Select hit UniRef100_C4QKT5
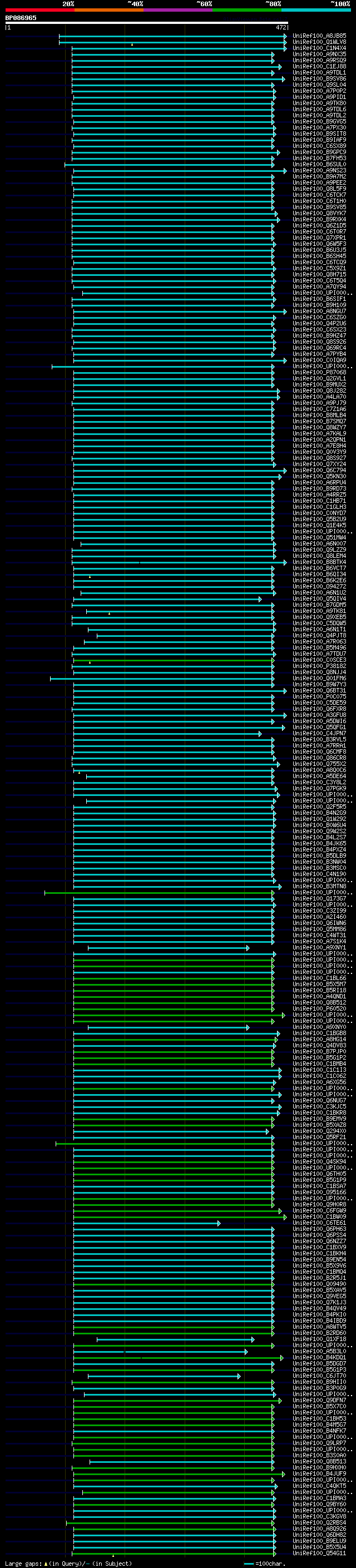 coord(319,1486)
